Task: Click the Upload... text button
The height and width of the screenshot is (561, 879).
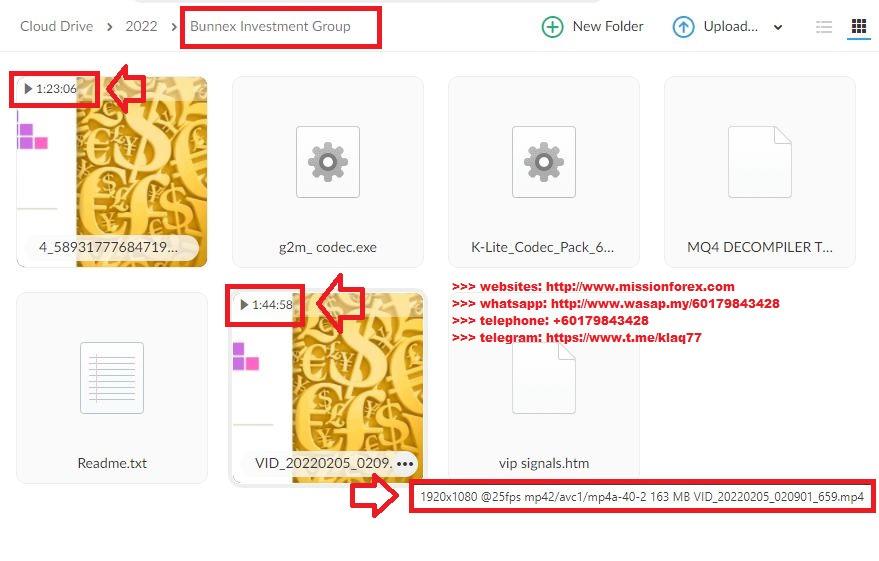Action: [730, 26]
